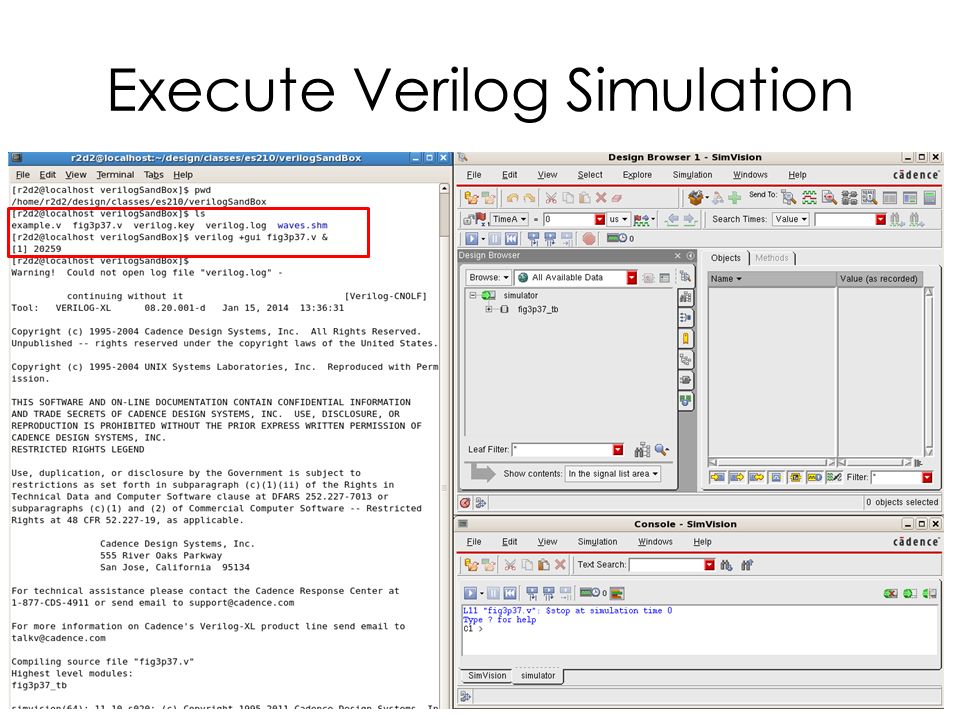The image size is (960, 720).
Task: Switch to SimVision tab in Console
Action: point(487,675)
